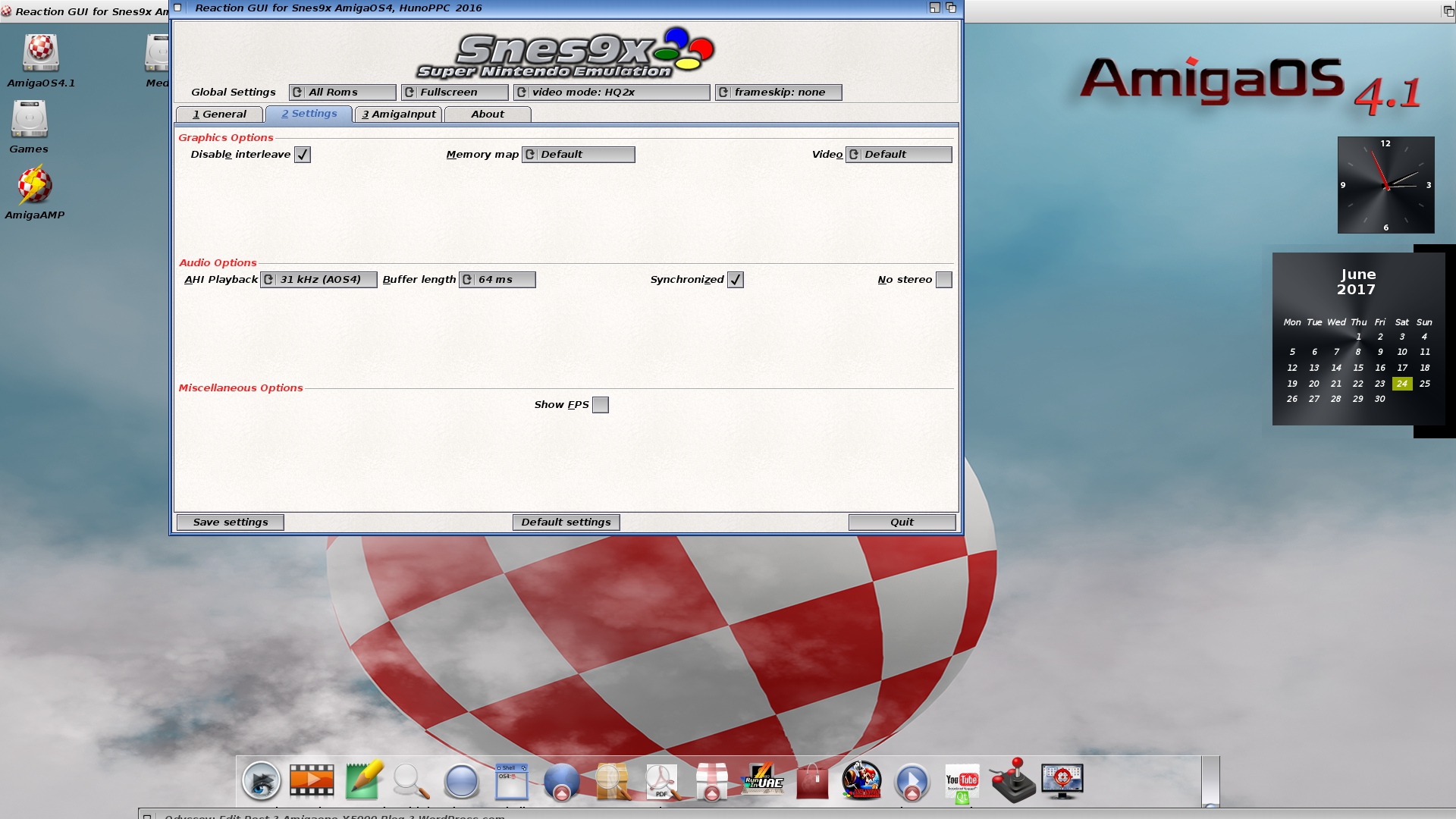
Task: Switch to the 1 General tab
Action: (x=219, y=115)
